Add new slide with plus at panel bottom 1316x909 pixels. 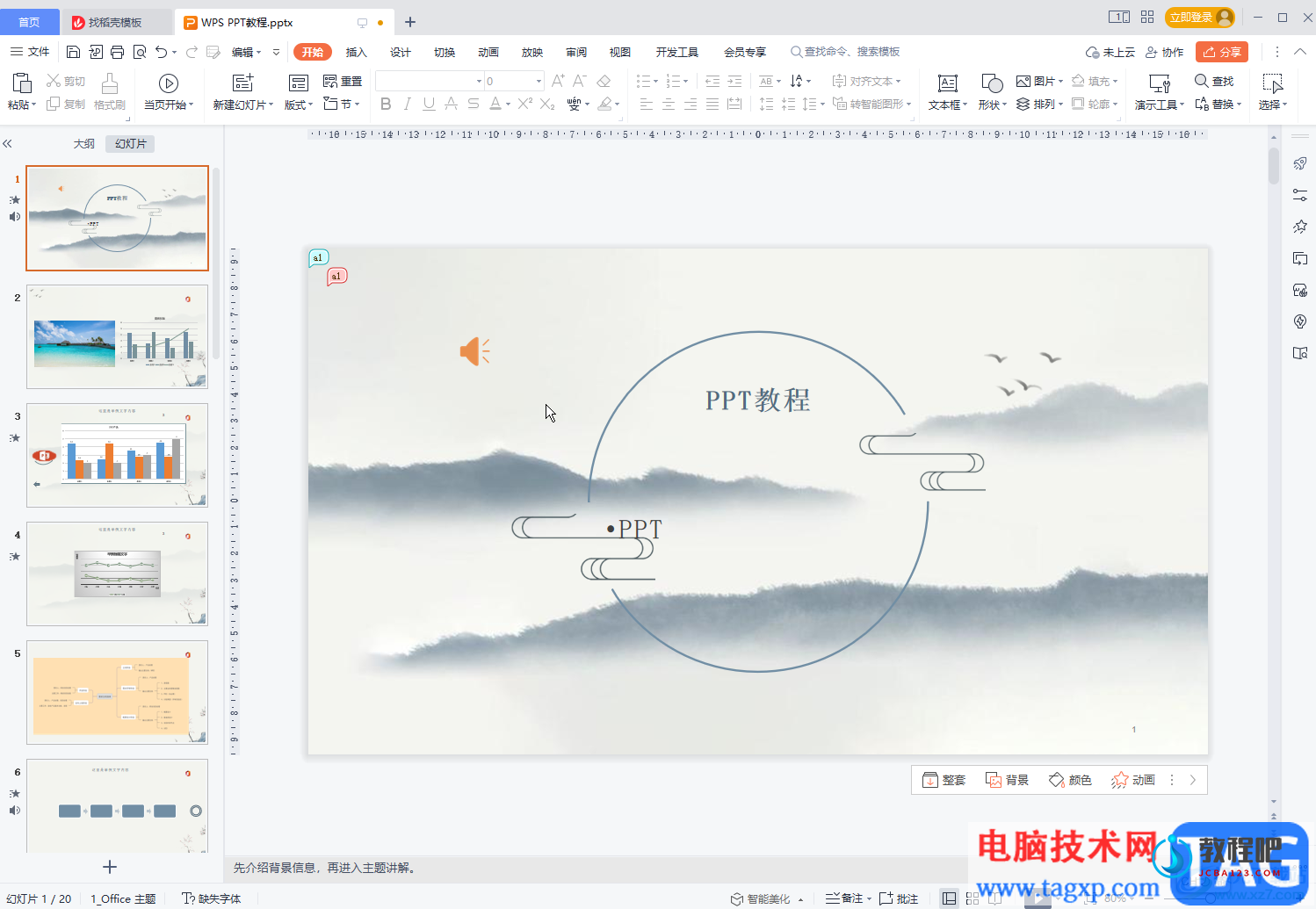(110, 867)
